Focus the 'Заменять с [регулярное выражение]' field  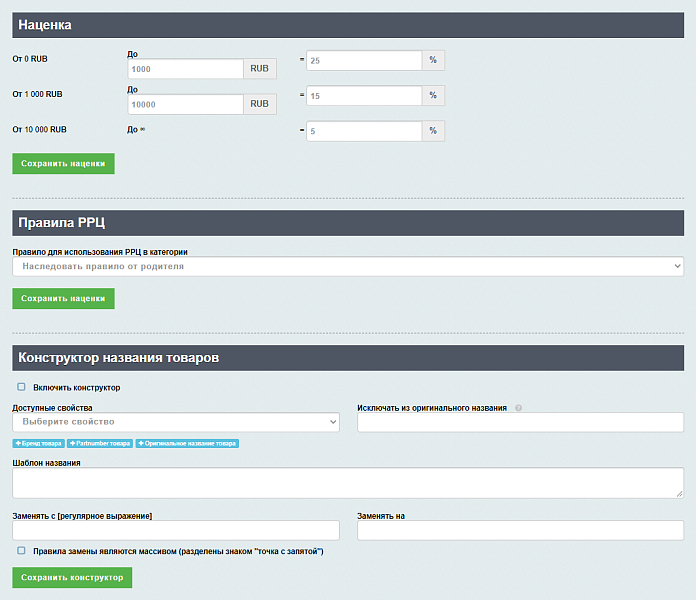tap(175, 530)
